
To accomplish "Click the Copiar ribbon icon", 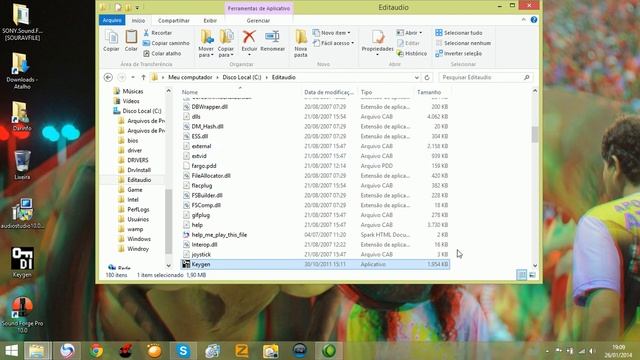I will [x=111, y=41].
